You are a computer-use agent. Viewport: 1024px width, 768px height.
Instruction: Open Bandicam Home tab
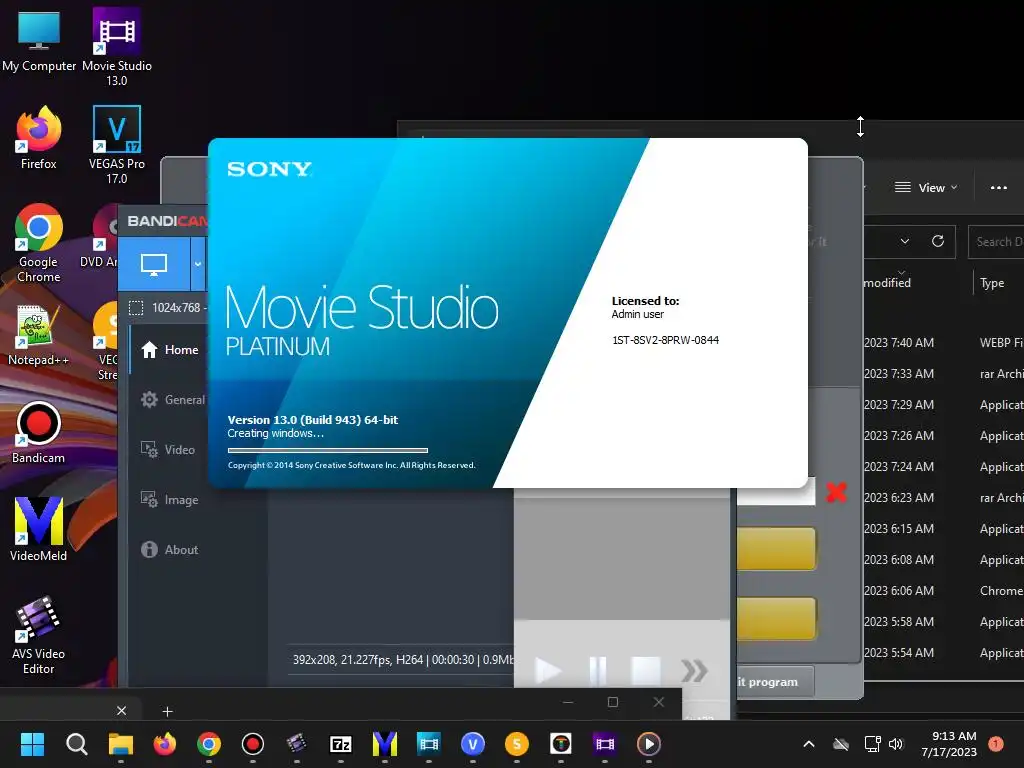point(168,349)
